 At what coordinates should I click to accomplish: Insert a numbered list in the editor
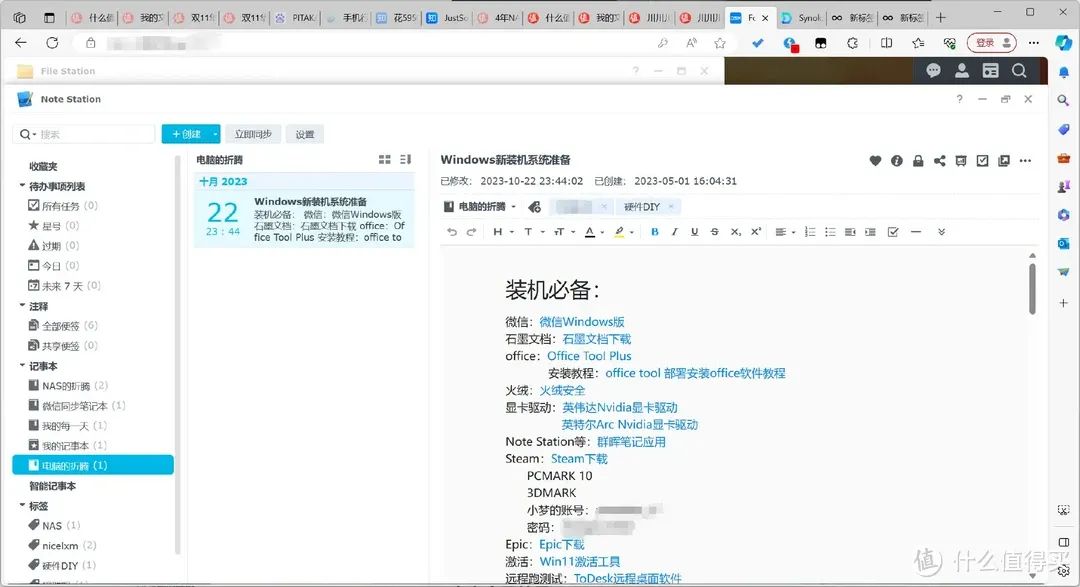point(810,232)
